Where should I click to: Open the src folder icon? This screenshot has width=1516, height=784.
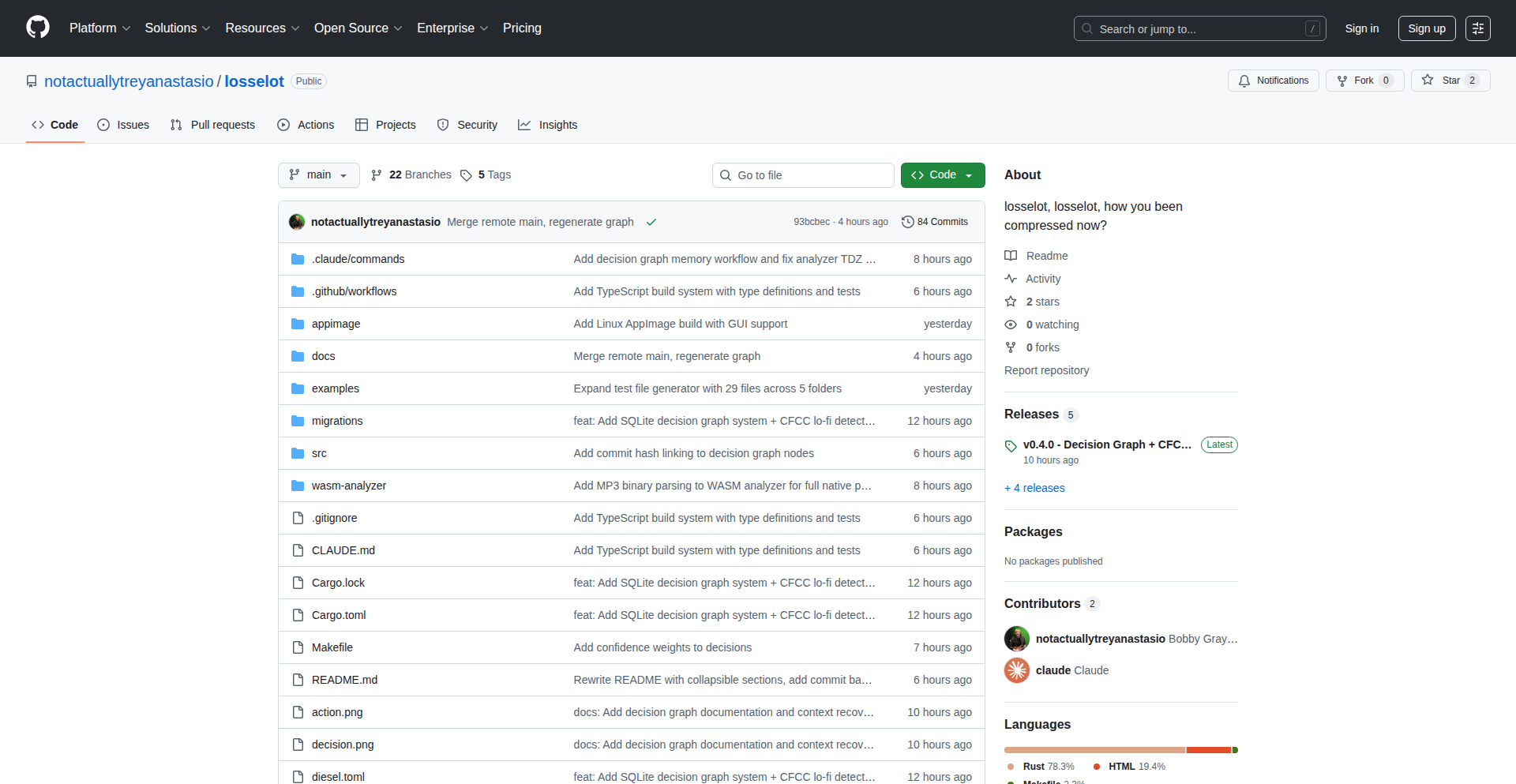pyautogui.click(x=298, y=452)
